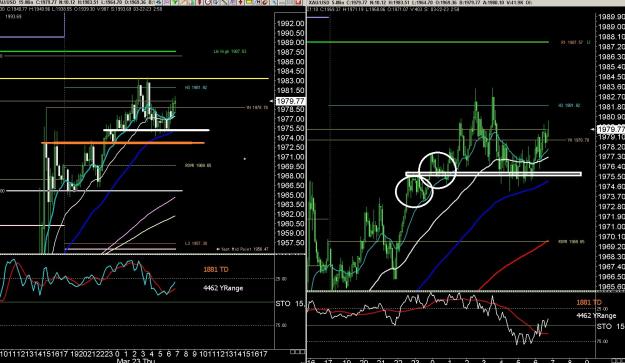
Task: Click the orange '1881 TD' label in right chart
Action: pyautogui.click(x=588, y=302)
